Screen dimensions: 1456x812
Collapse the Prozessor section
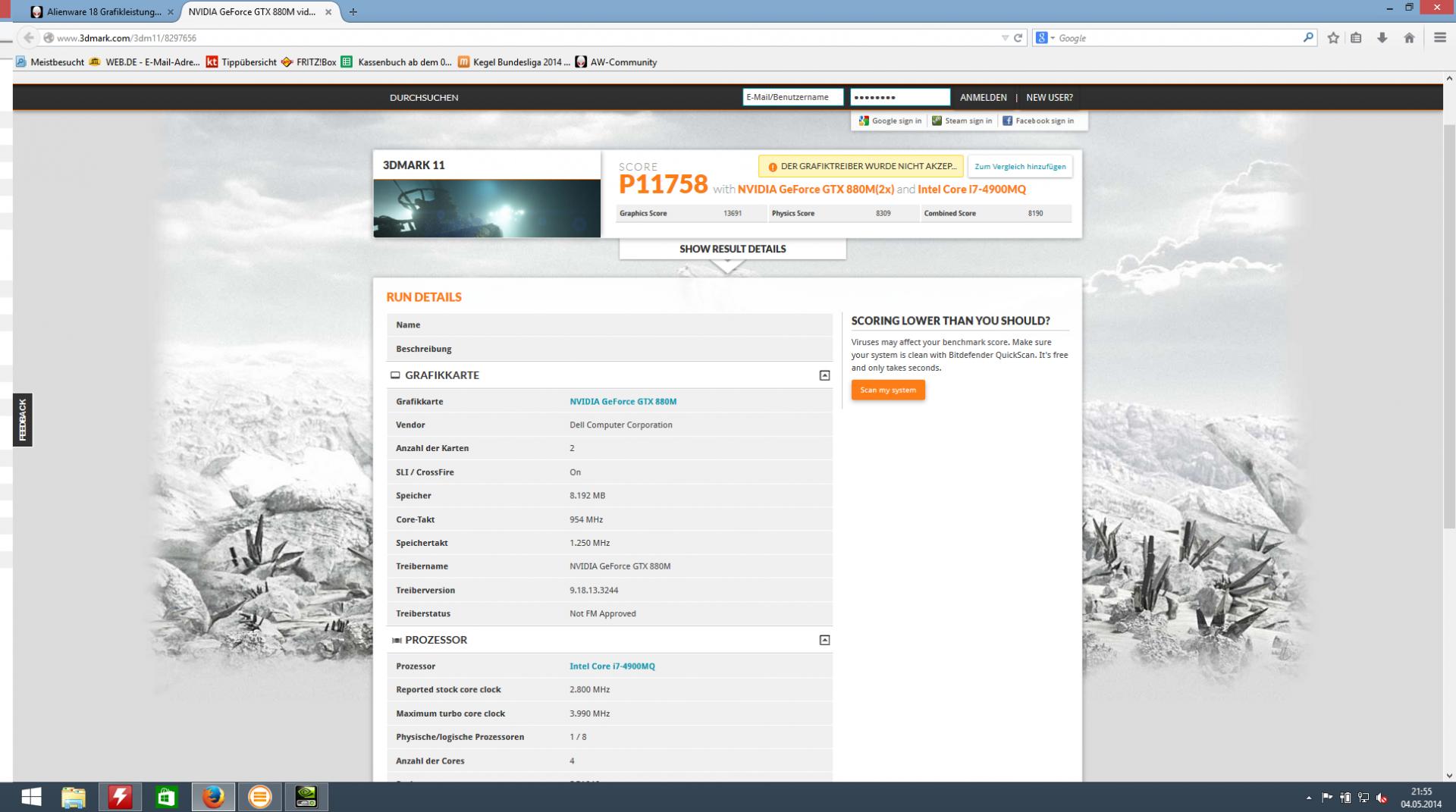point(824,640)
